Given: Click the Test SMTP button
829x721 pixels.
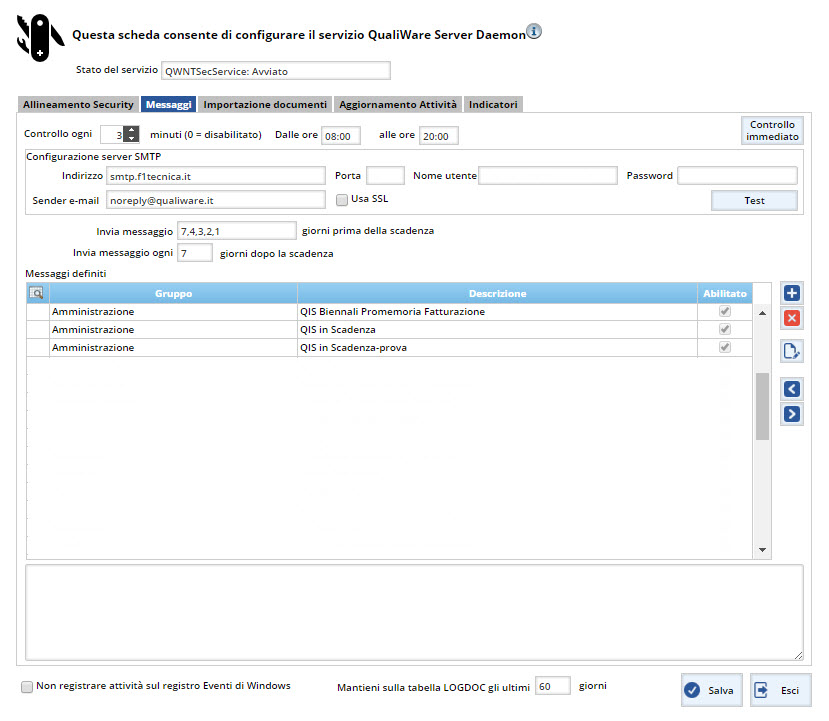Looking at the screenshot, I should tap(754, 201).
